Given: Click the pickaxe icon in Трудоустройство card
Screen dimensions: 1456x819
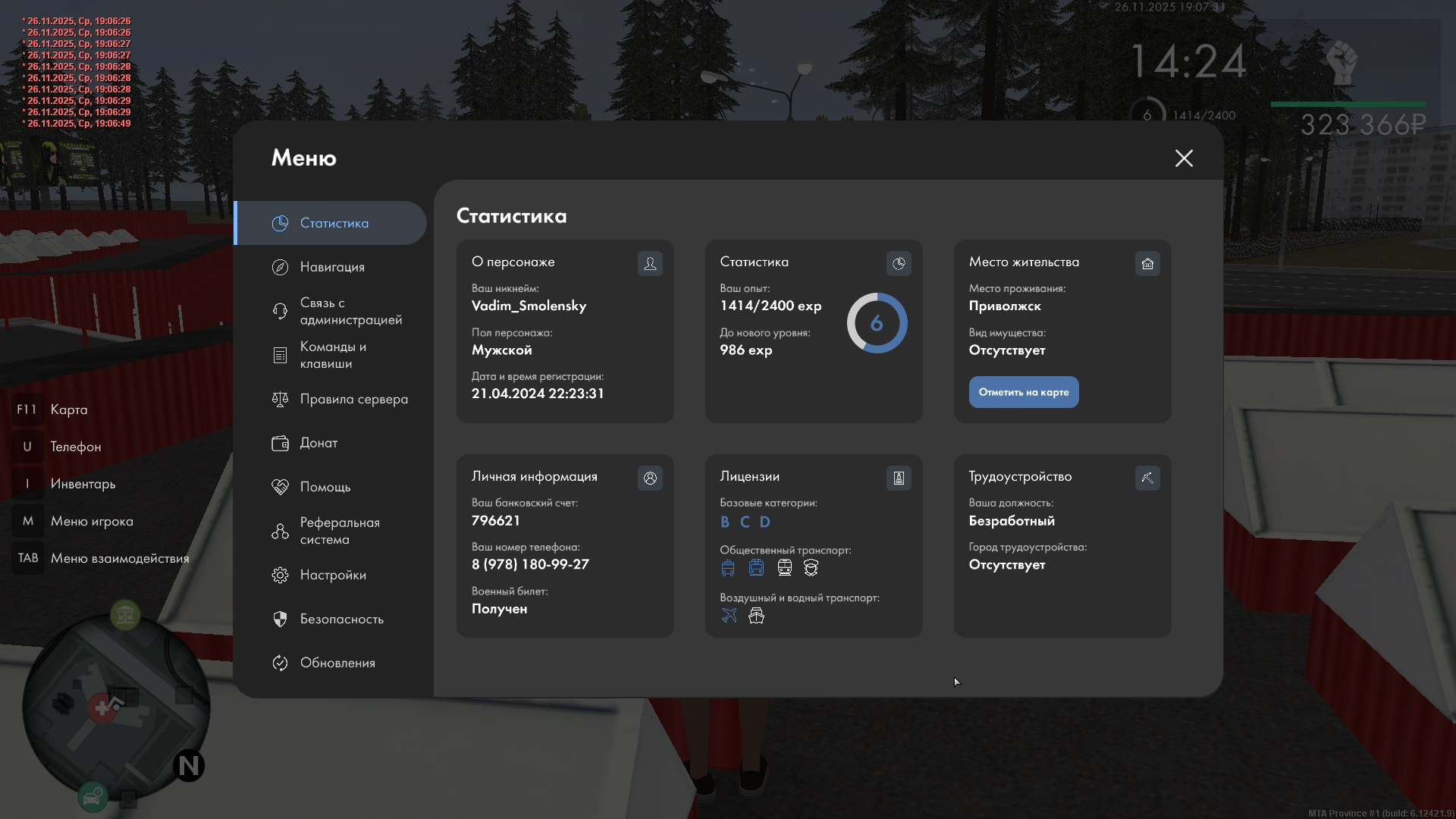Looking at the screenshot, I should point(1147,478).
